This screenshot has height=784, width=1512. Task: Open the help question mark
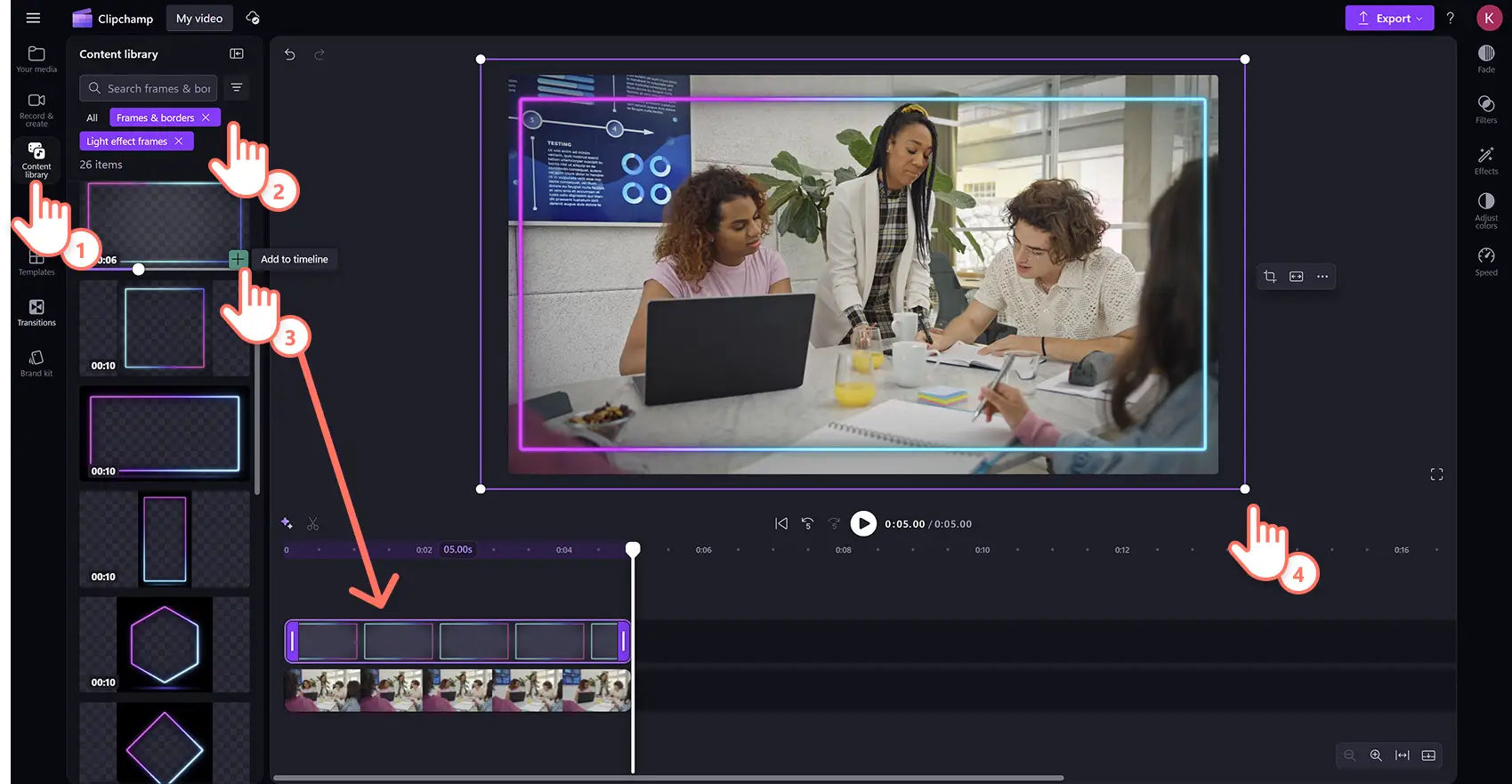point(1451,18)
